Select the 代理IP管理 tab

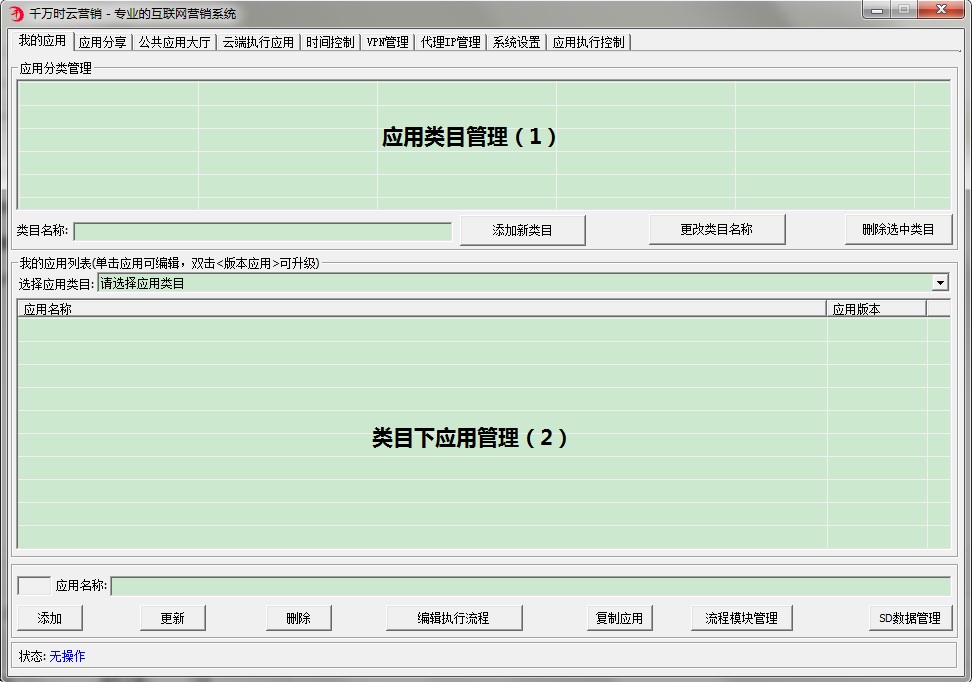coord(450,42)
